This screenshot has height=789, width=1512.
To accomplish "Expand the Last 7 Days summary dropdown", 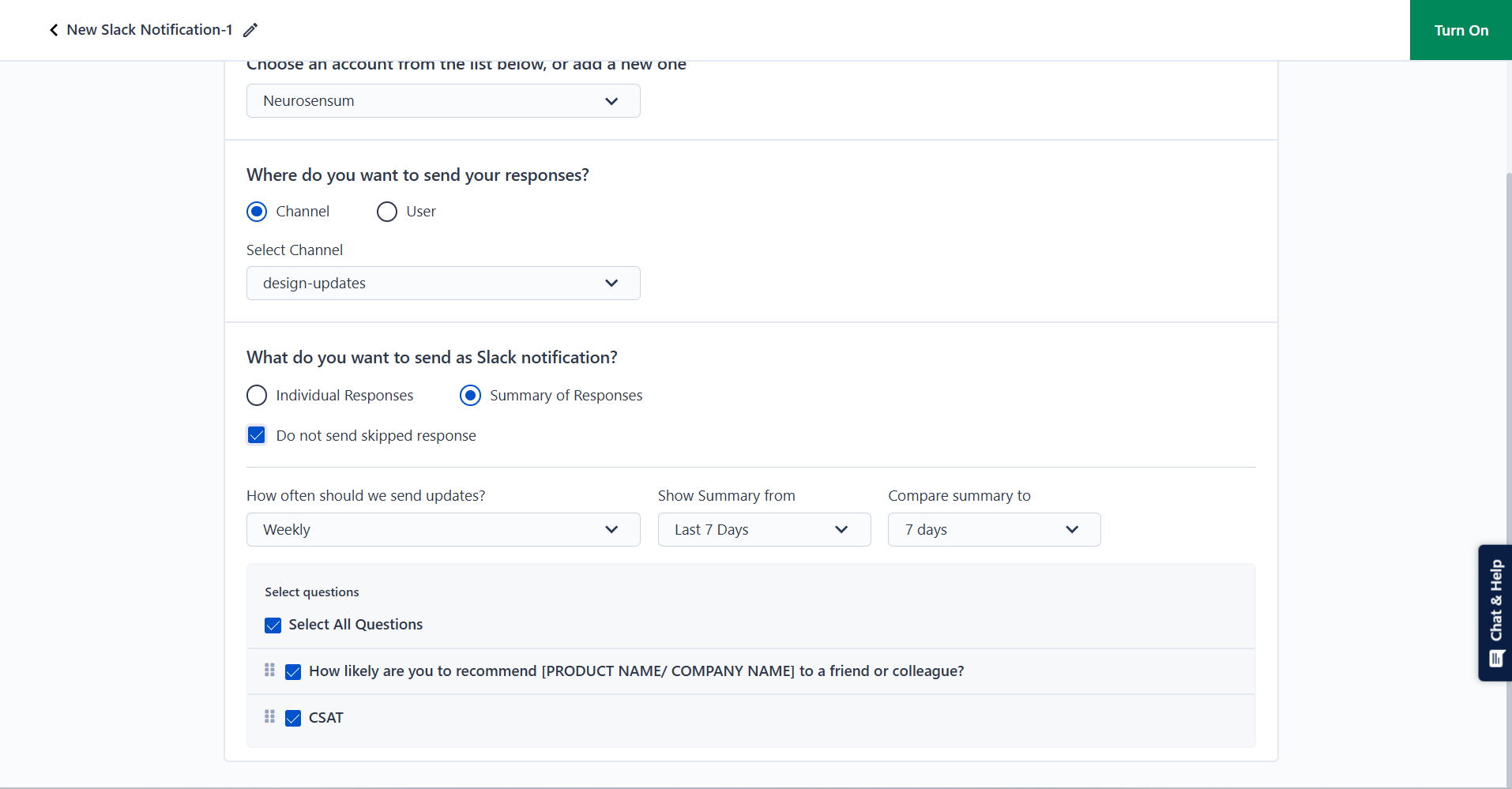I will click(x=764, y=530).
